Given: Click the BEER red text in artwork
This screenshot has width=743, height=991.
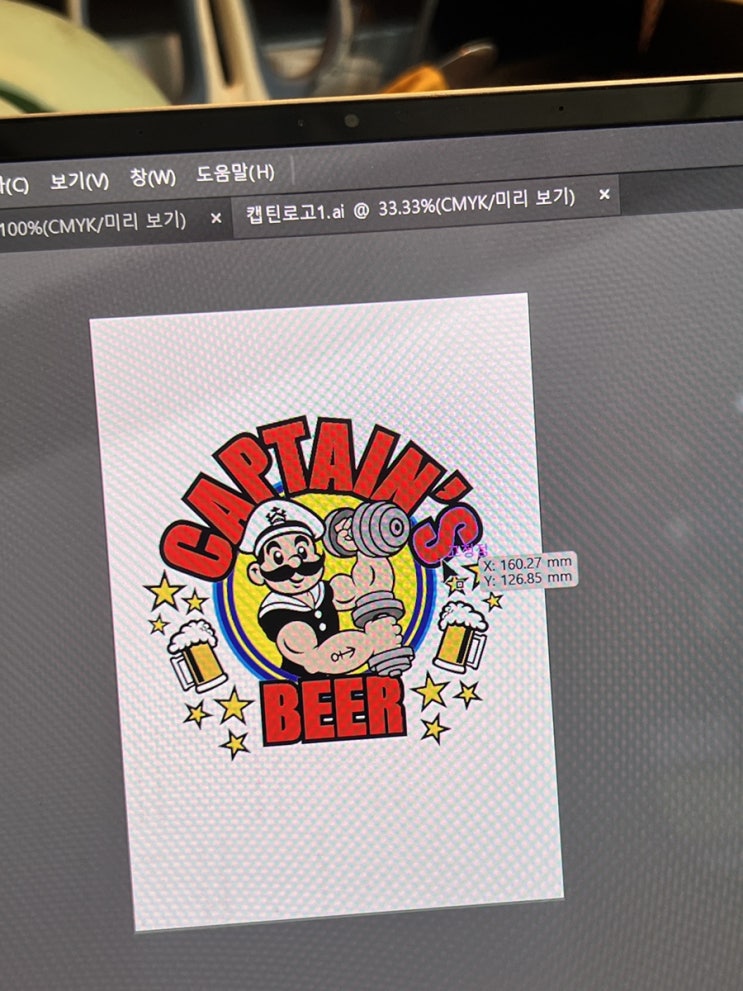Looking at the screenshot, I should [x=334, y=710].
